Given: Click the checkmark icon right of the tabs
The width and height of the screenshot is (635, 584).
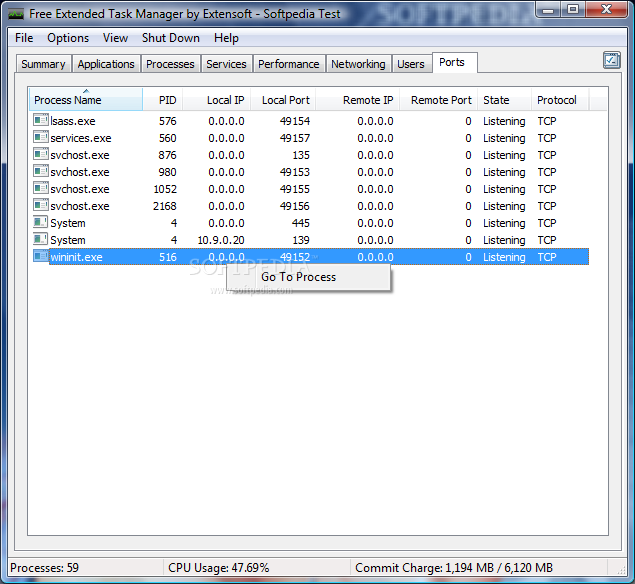Looking at the screenshot, I should pyautogui.click(x=612, y=60).
